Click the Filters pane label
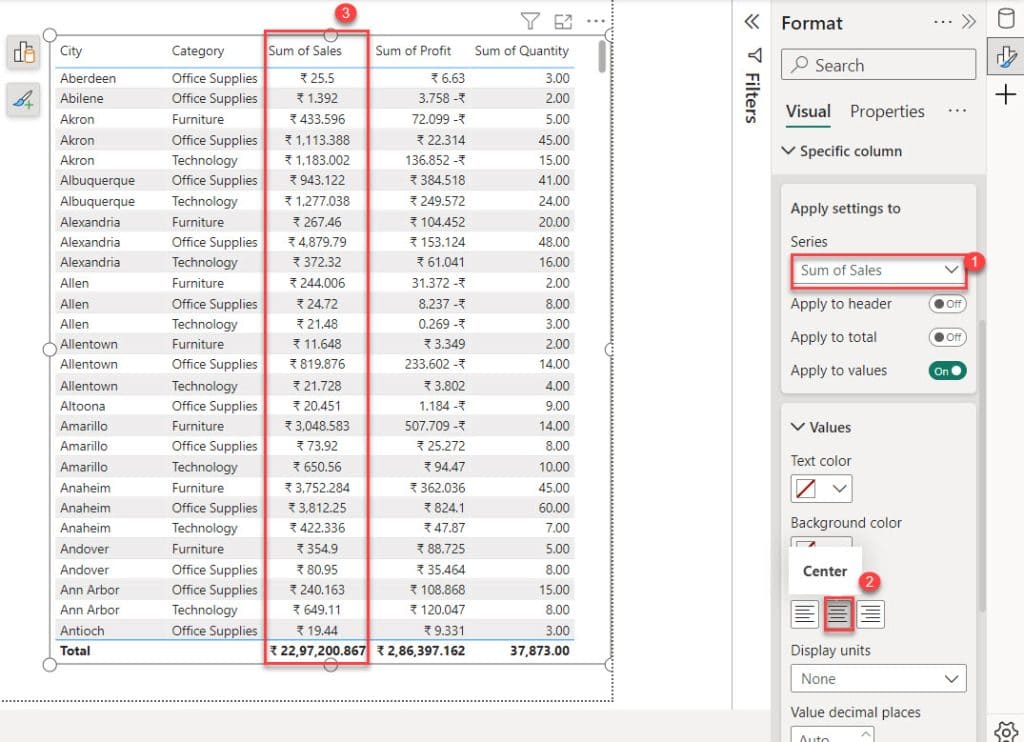This screenshot has width=1024, height=742. tap(753, 98)
